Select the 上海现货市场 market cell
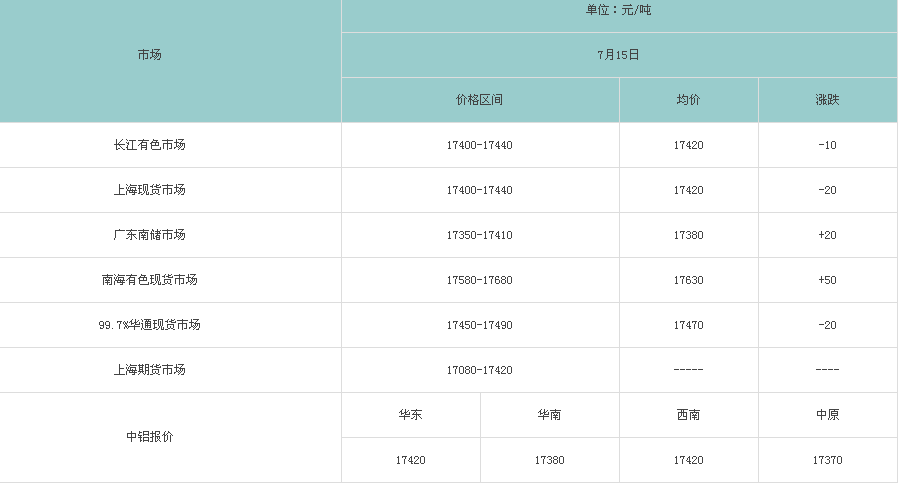 point(149,190)
